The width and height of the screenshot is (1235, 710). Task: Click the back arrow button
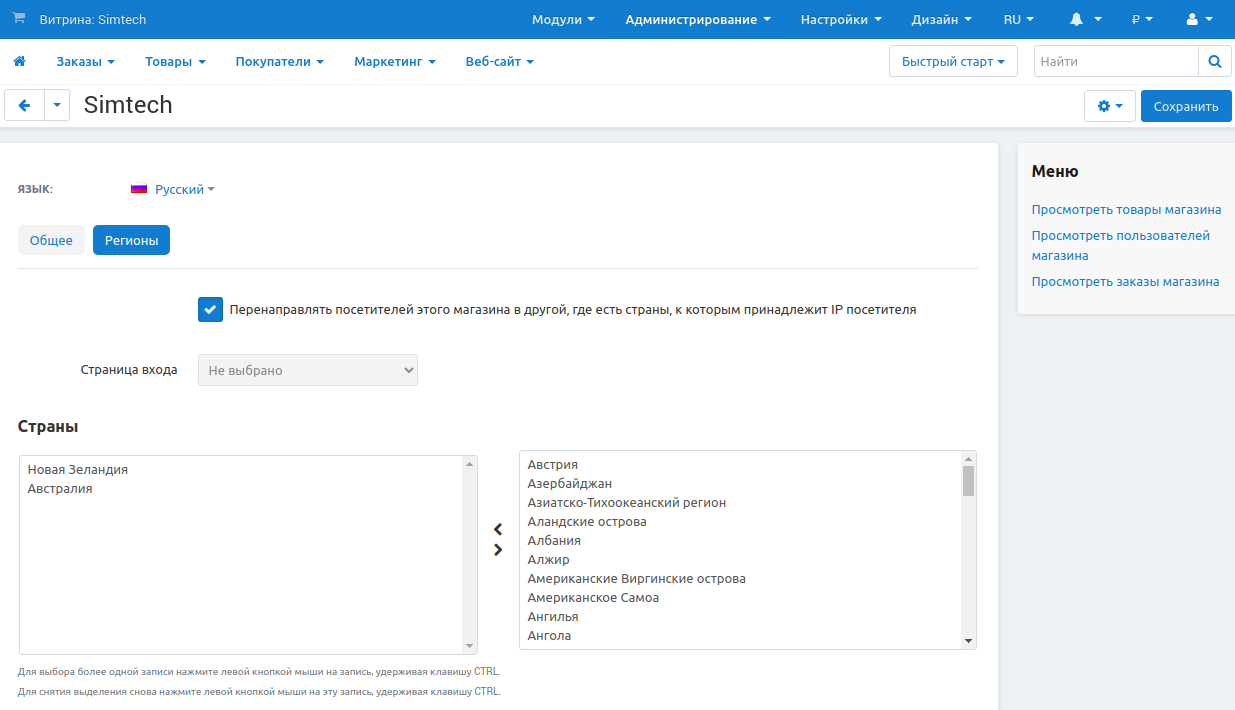pyautogui.click(x=25, y=106)
